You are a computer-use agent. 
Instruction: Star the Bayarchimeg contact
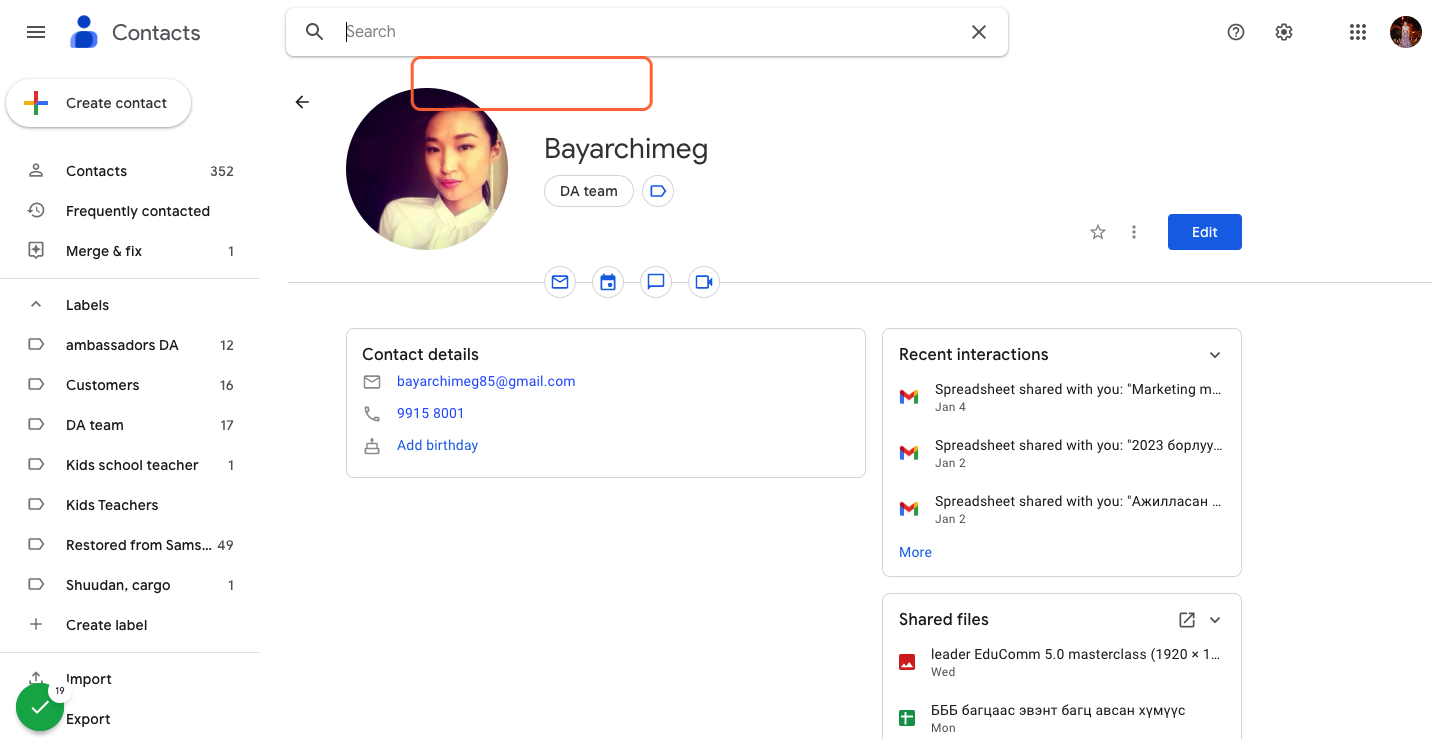(x=1098, y=232)
